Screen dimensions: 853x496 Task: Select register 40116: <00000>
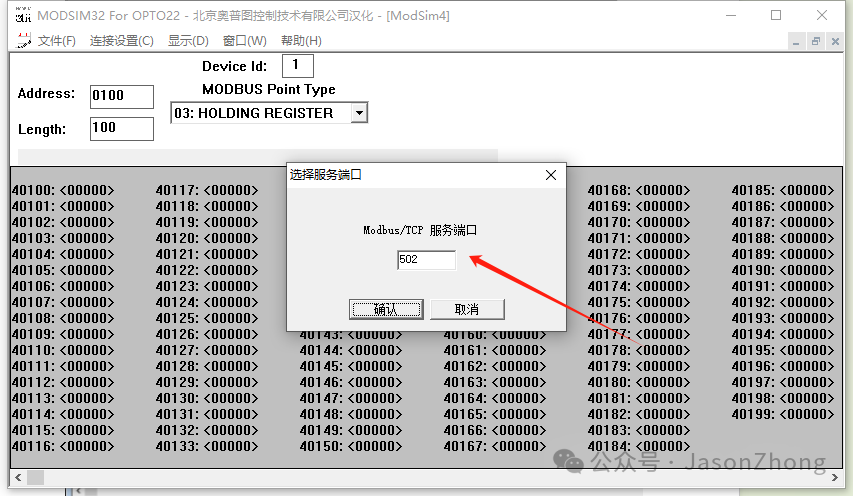coord(63,447)
